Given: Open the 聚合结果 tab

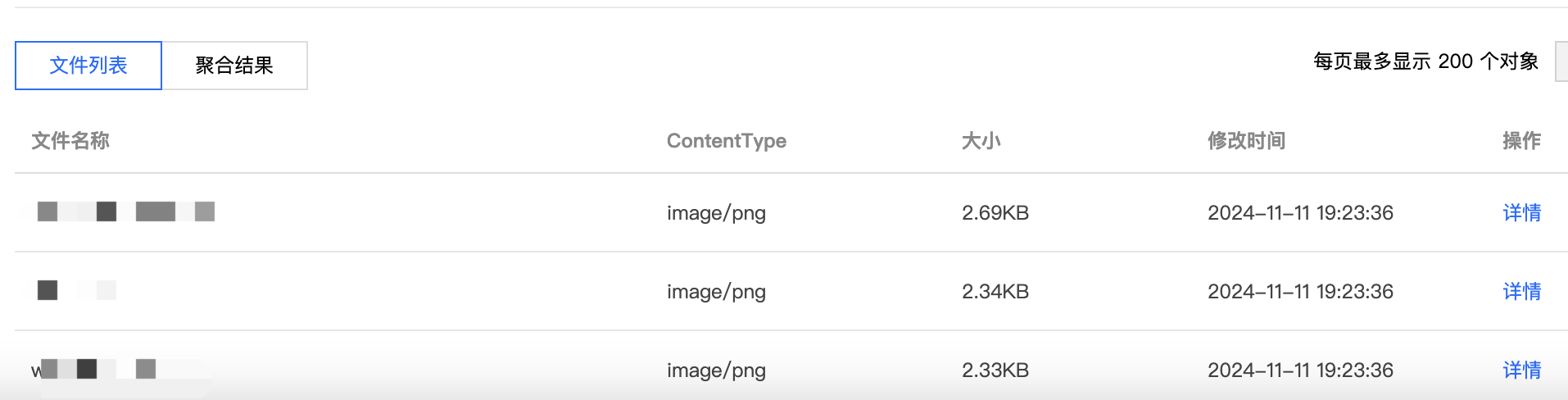Looking at the screenshot, I should click(x=234, y=66).
